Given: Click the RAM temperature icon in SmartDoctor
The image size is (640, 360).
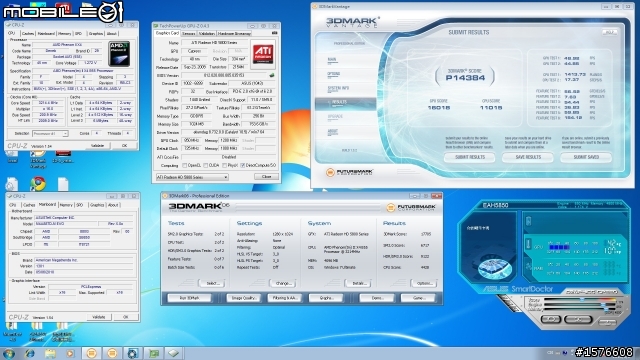Looking at the screenshot, I should tap(528, 267).
